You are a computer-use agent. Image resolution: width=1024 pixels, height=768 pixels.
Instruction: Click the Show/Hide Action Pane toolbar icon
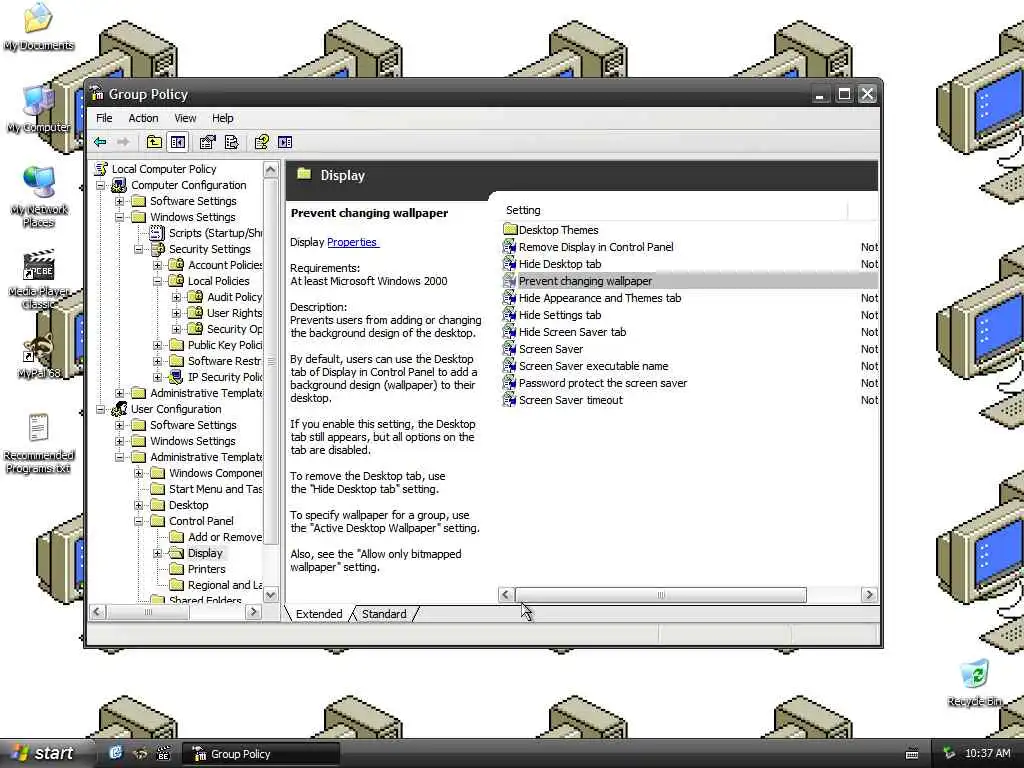(285, 142)
